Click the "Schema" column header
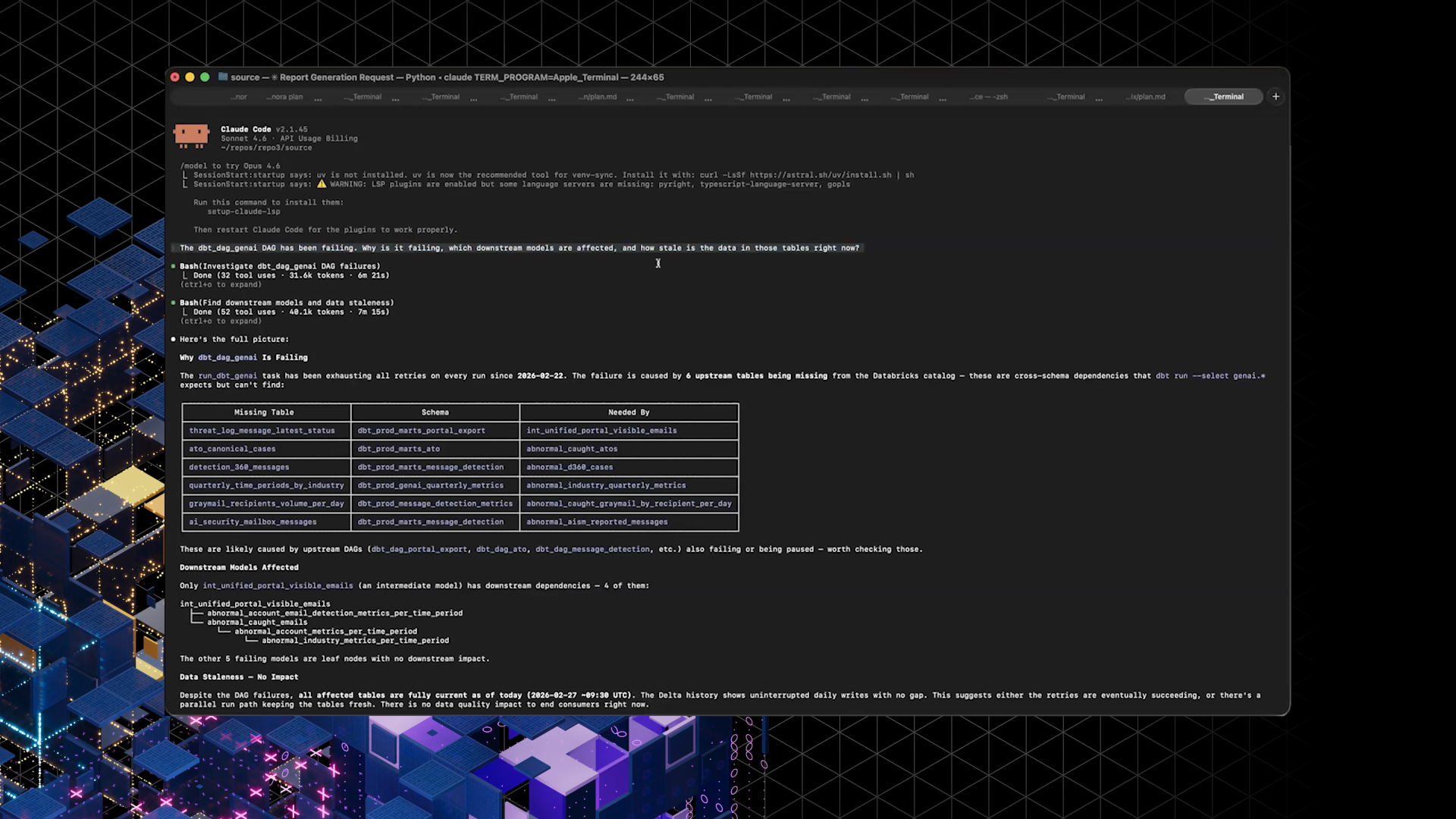 [x=435, y=413]
